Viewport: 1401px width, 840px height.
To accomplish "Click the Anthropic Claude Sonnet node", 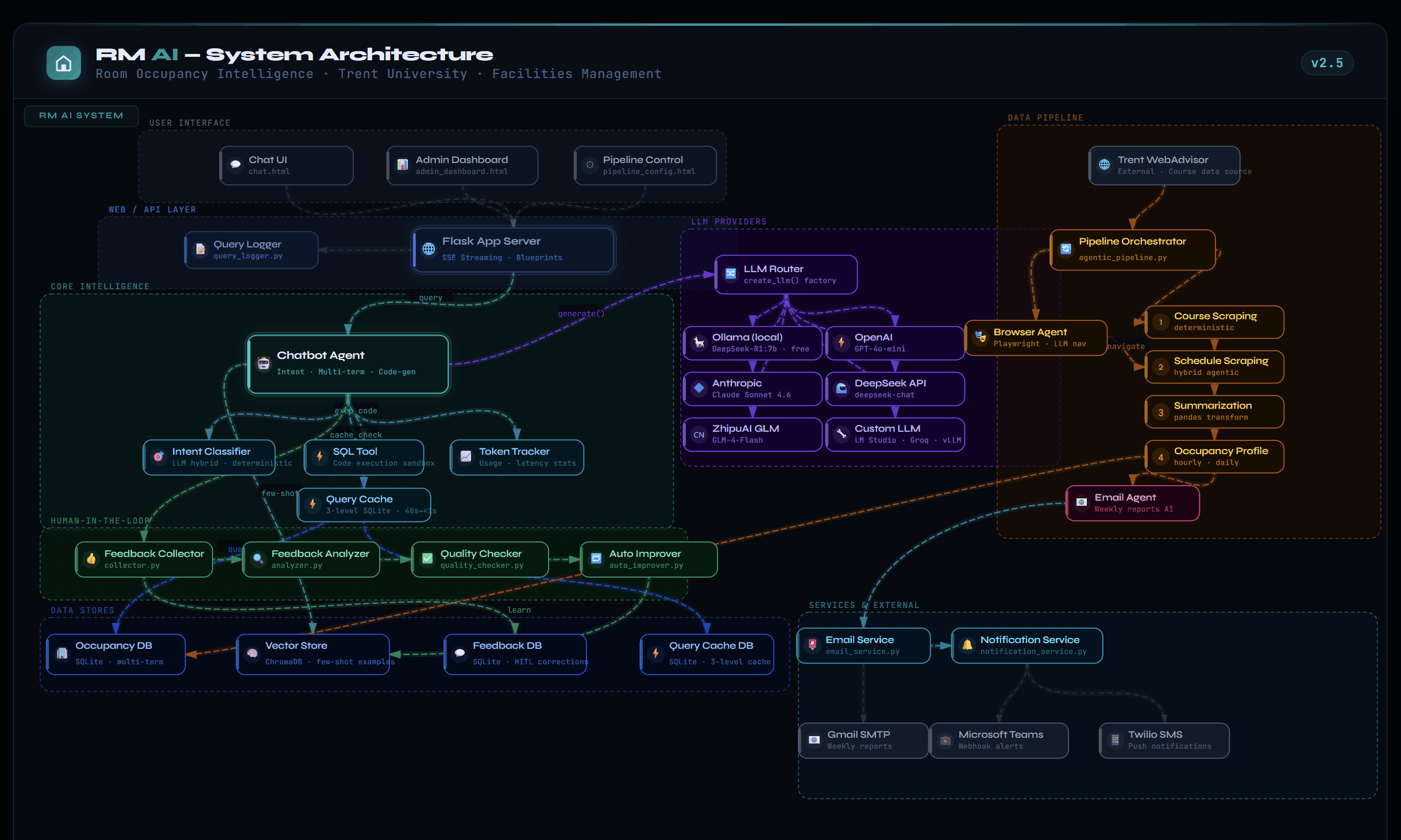I will (x=752, y=388).
